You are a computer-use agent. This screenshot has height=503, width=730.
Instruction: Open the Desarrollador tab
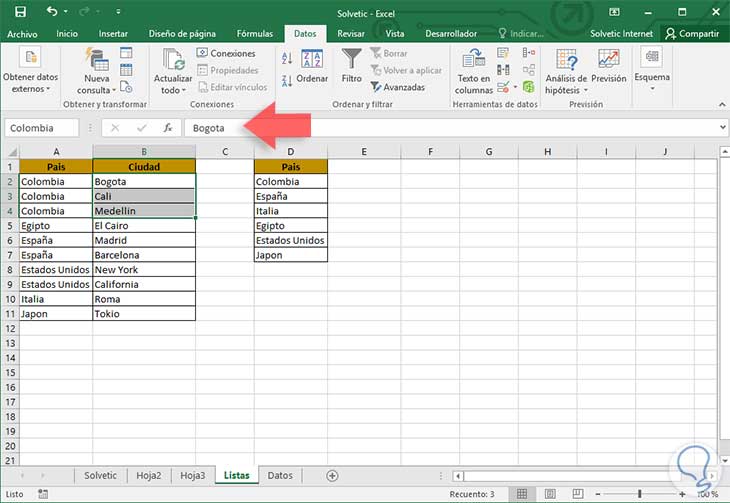coord(451,34)
